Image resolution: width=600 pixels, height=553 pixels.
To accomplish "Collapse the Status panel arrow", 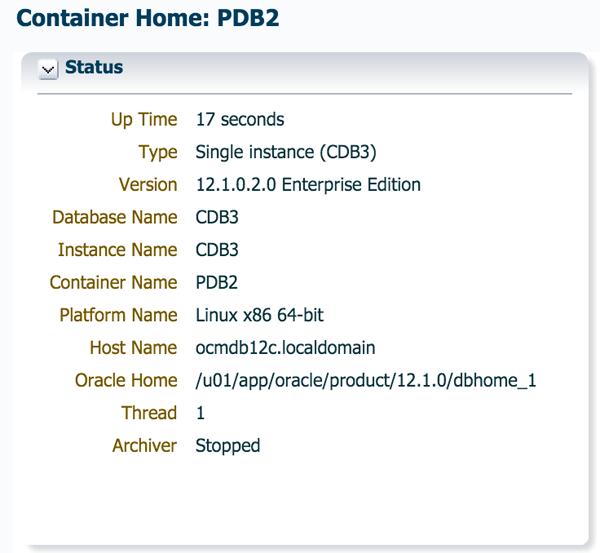I will click(48, 69).
